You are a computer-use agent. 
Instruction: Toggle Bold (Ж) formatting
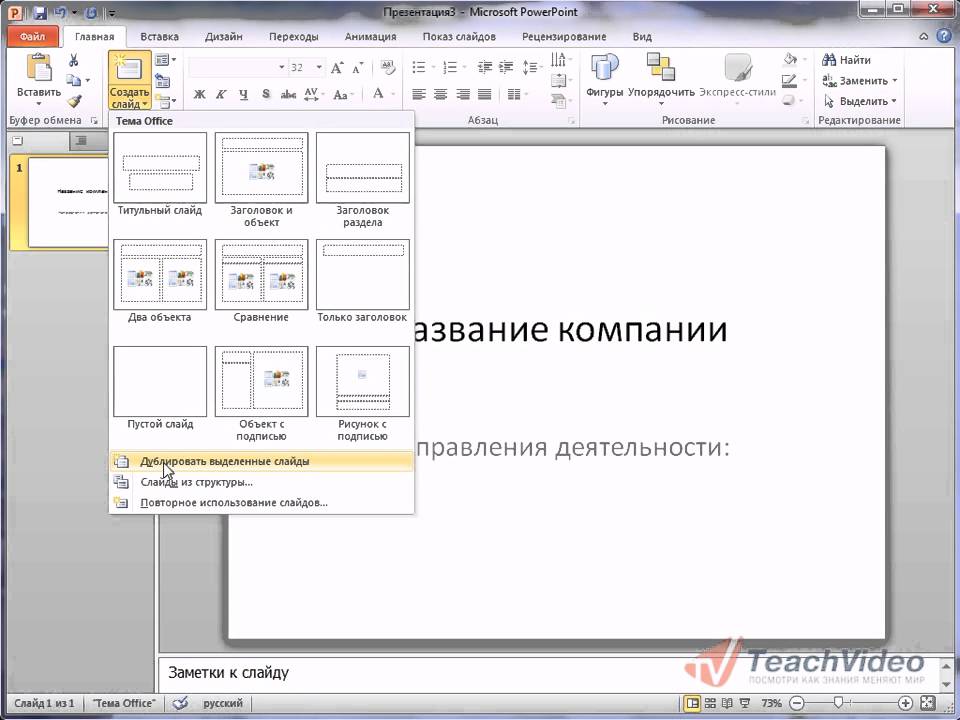tap(199, 94)
